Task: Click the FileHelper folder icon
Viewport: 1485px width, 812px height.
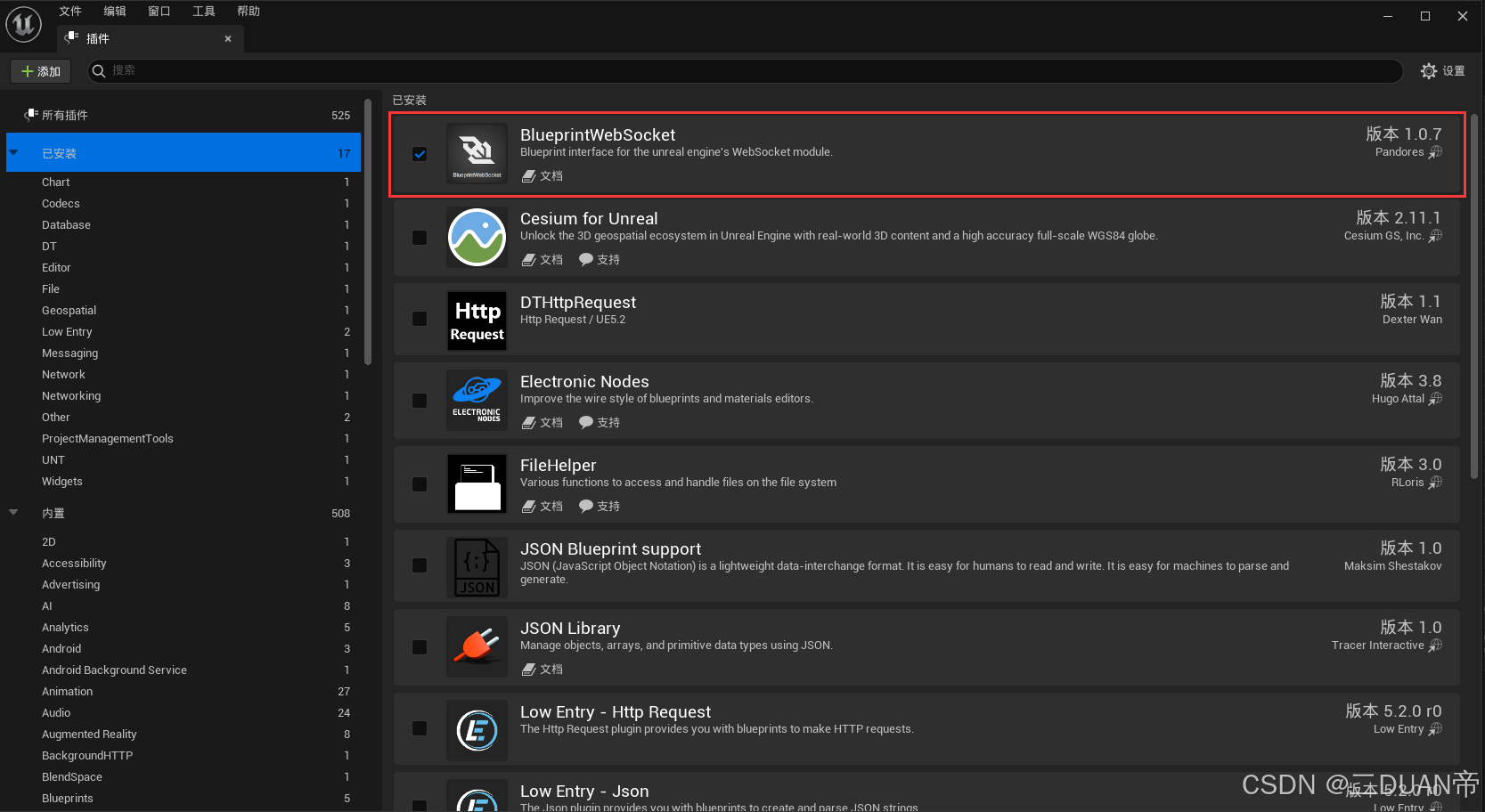Action: 477,483
